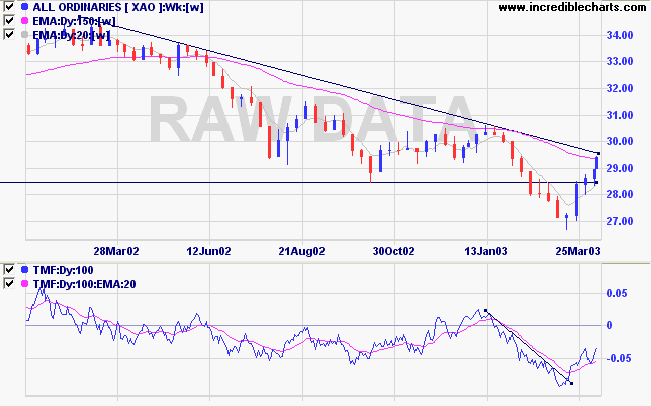Select the downtrend line's right end handle
The width and height of the screenshot is (651, 406).
tap(598, 154)
